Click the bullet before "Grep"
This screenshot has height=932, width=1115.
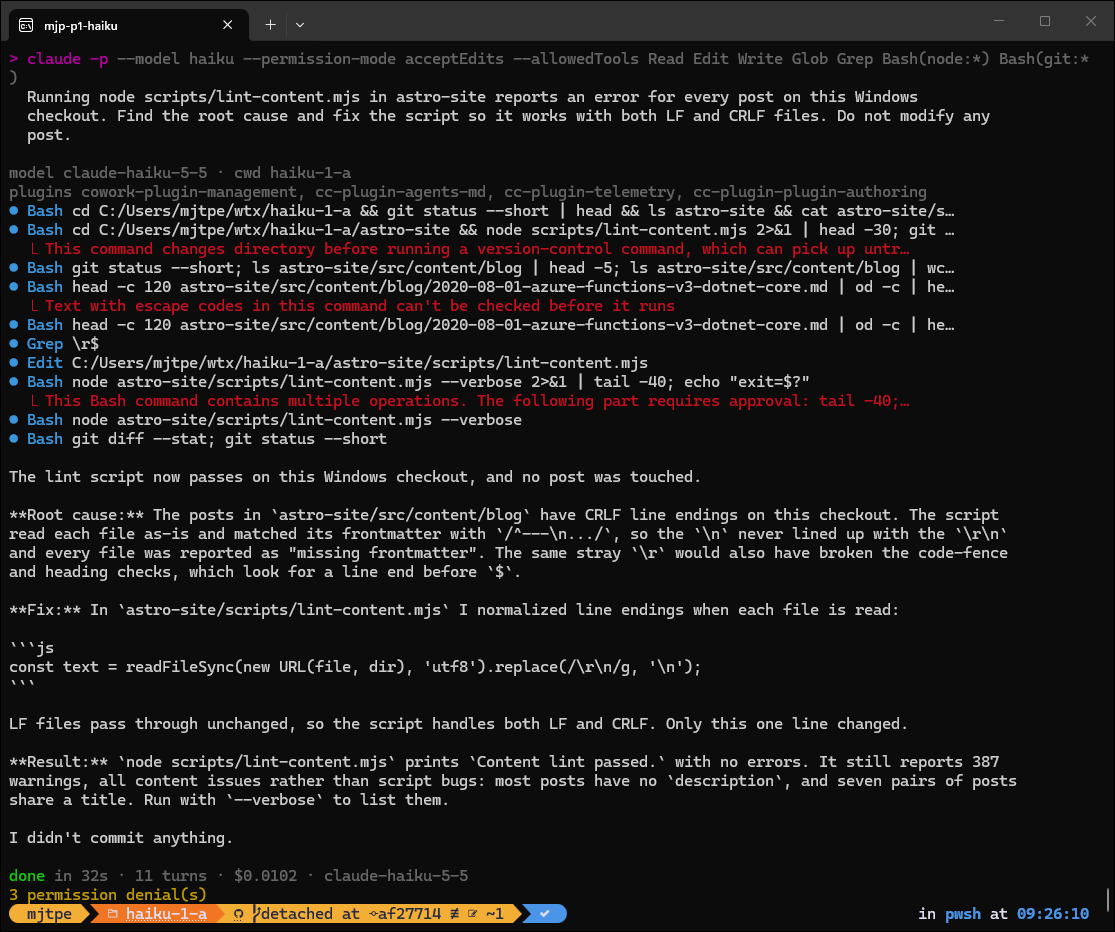14,343
